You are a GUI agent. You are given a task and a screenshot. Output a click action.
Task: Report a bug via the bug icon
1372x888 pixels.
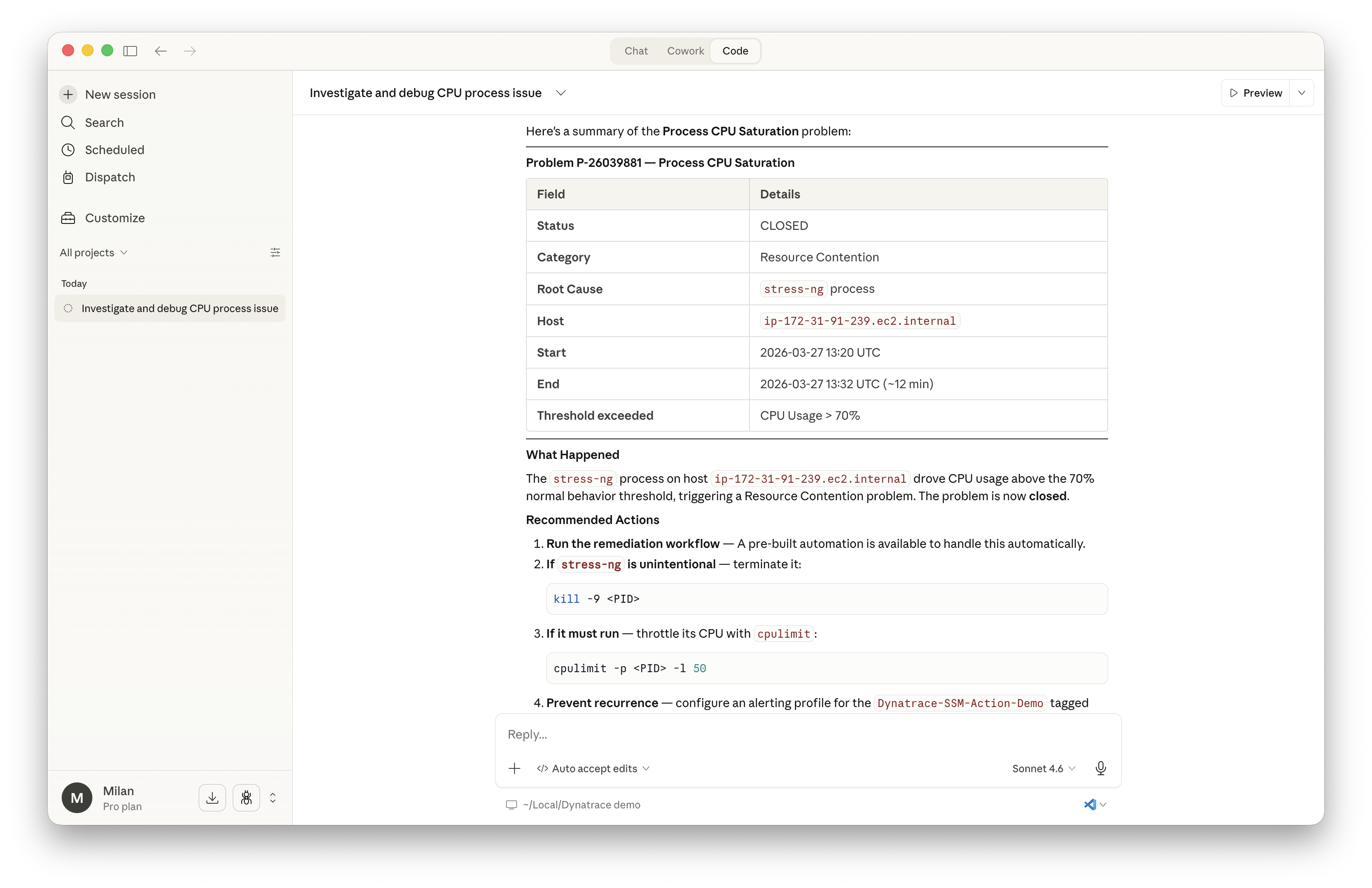247,797
